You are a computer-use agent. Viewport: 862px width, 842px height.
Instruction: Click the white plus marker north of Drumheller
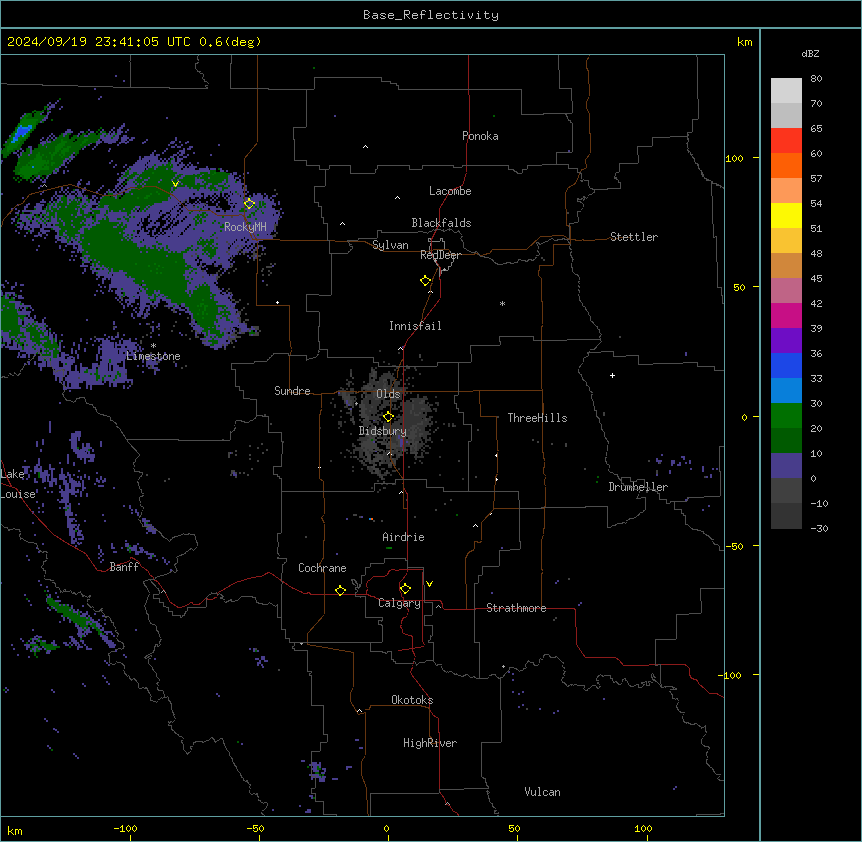pos(612,375)
